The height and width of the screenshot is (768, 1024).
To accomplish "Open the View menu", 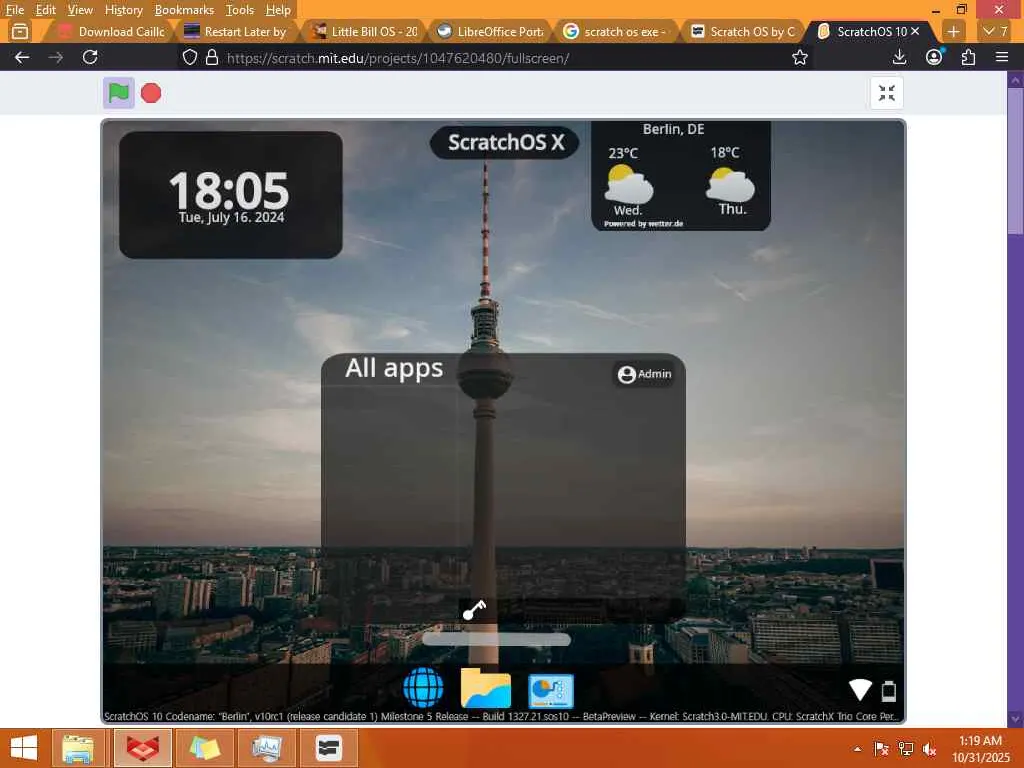I will (x=80, y=10).
